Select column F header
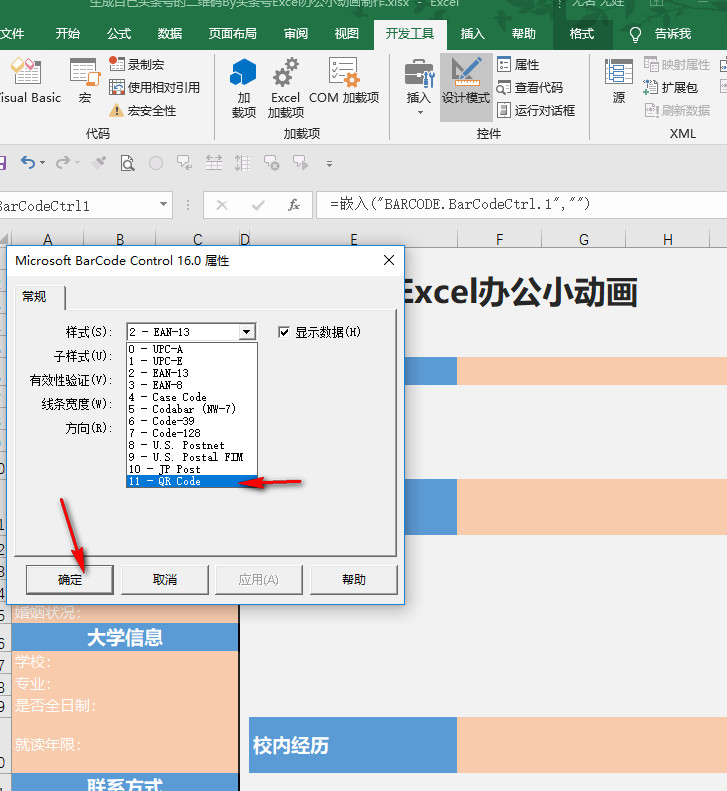This screenshot has height=791, width=727. point(499,239)
